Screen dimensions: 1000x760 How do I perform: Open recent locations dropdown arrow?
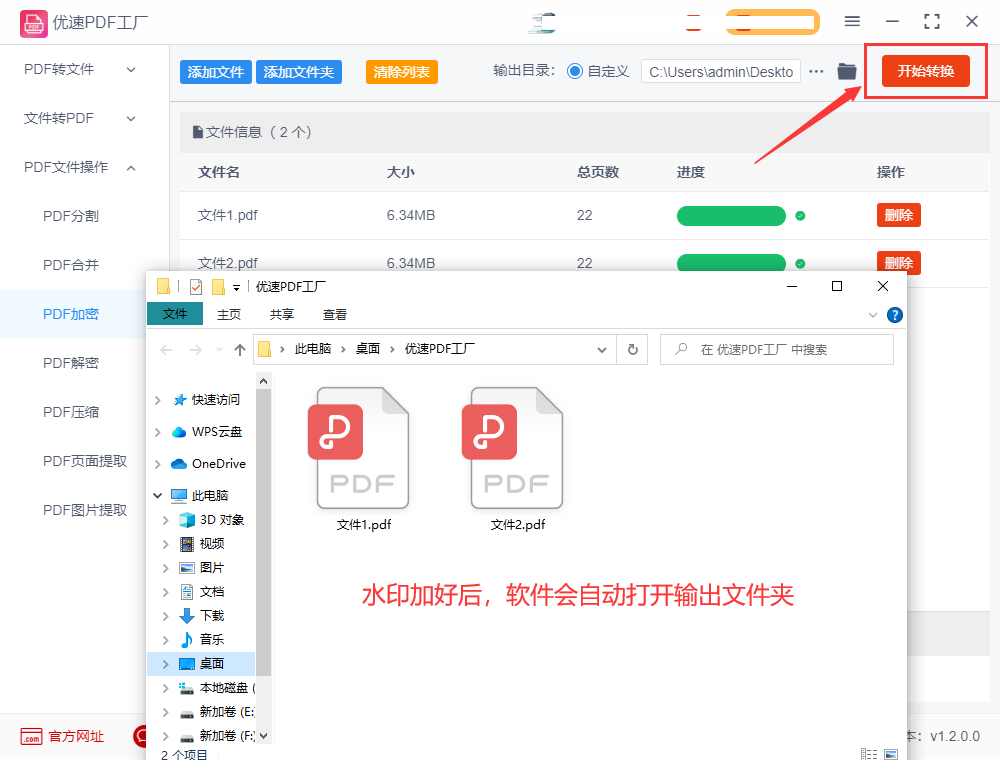point(219,349)
